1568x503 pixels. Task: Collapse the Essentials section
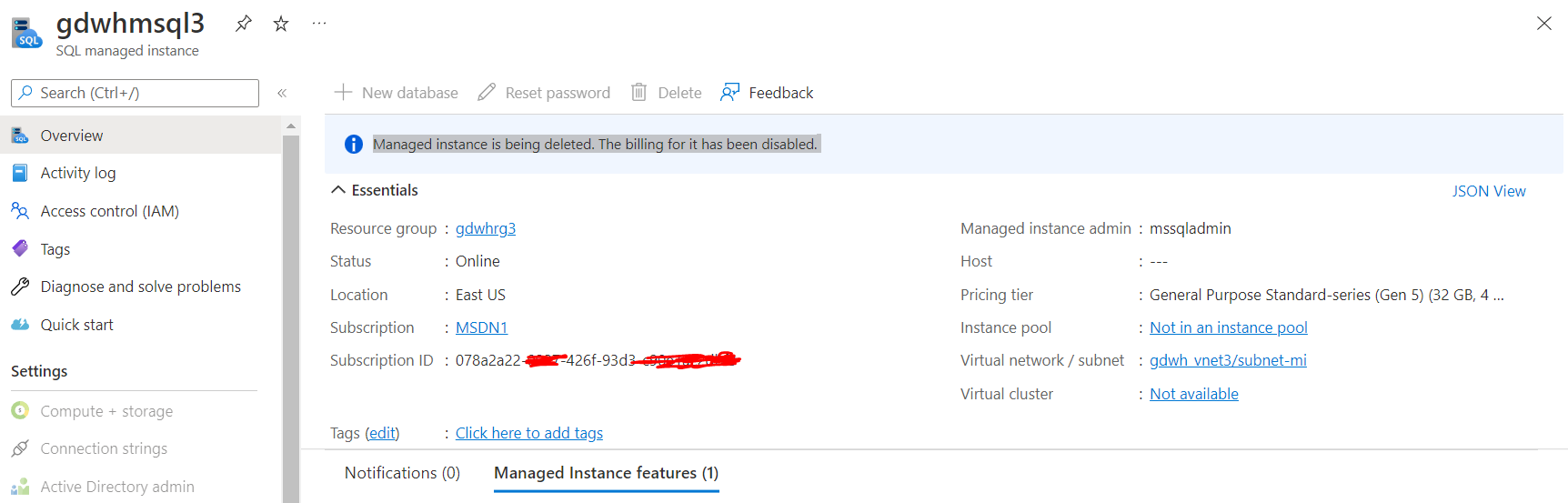[x=375, y=190]
